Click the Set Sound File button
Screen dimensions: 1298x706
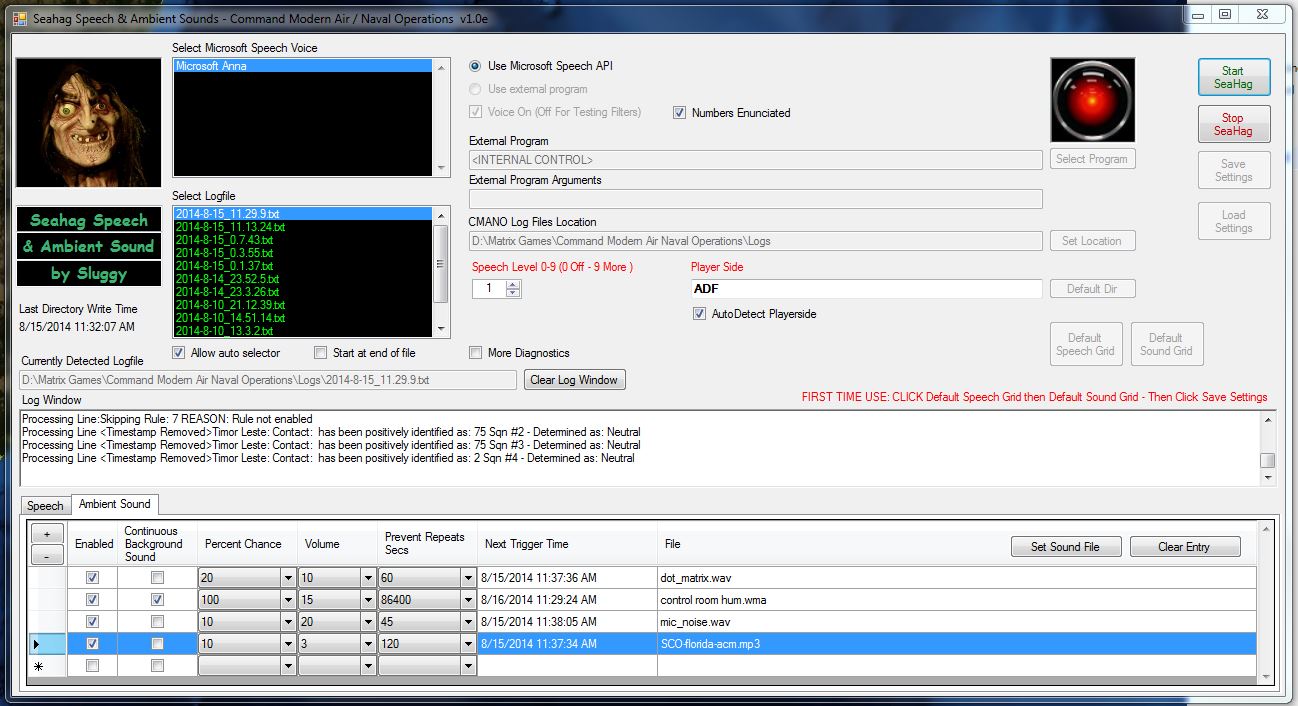[x=1065, y=547]
